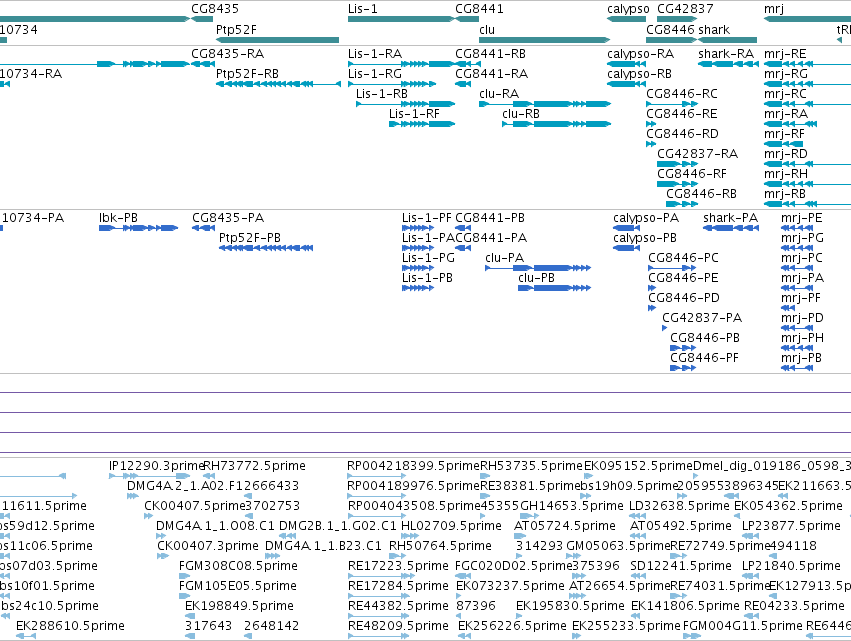Select protein CG8446-PC
The width and height of the screenshot is (851, 641).
coord(683,258)
